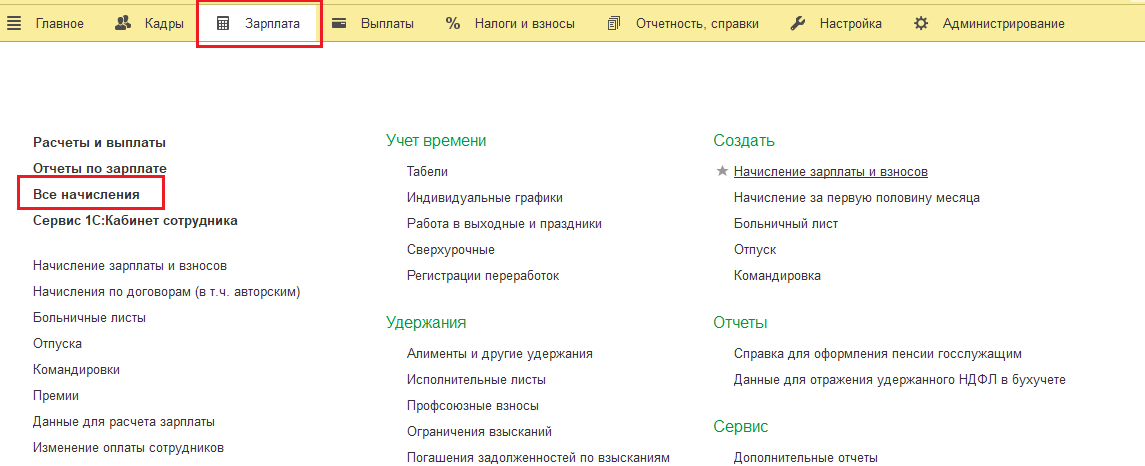
Task: Create Начисление за первую половину месяца
Action: (x=857, y=197)
